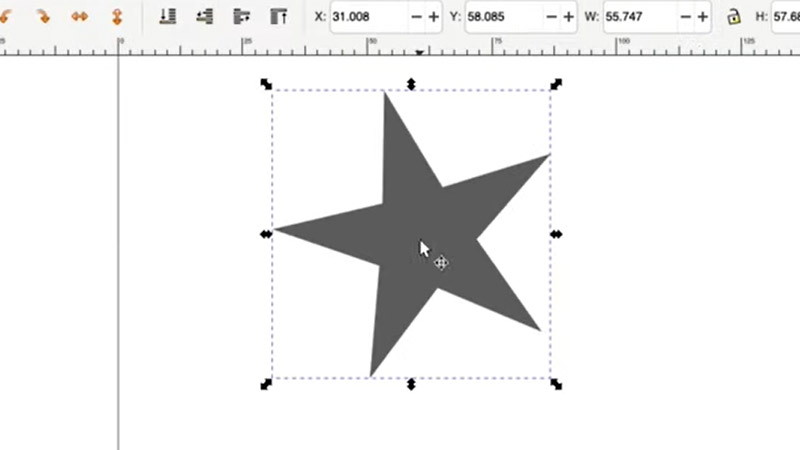Click the top-right corner scale handle

tap(556, 84)
